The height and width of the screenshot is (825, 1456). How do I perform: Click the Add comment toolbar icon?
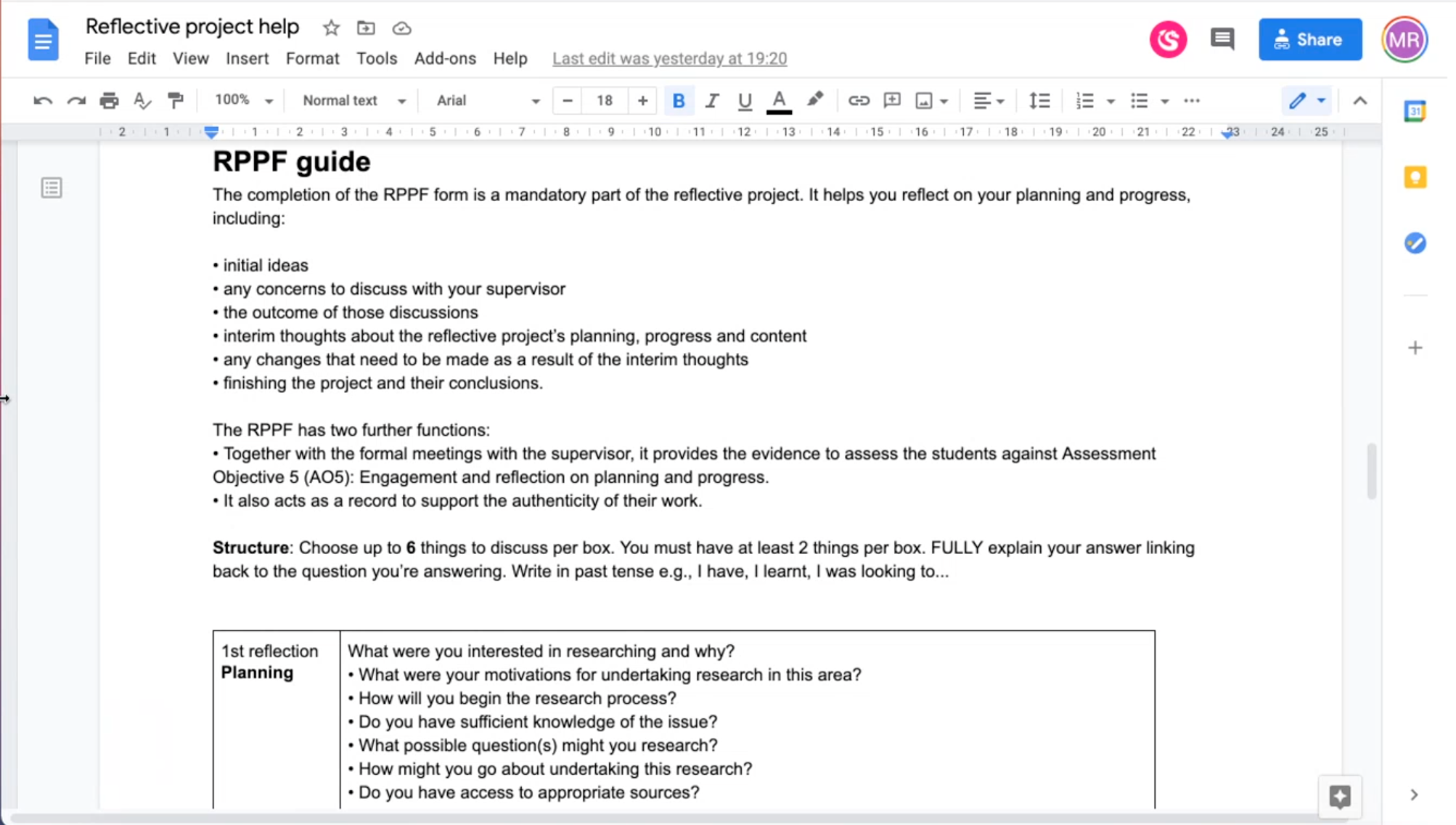coord(891,101)
